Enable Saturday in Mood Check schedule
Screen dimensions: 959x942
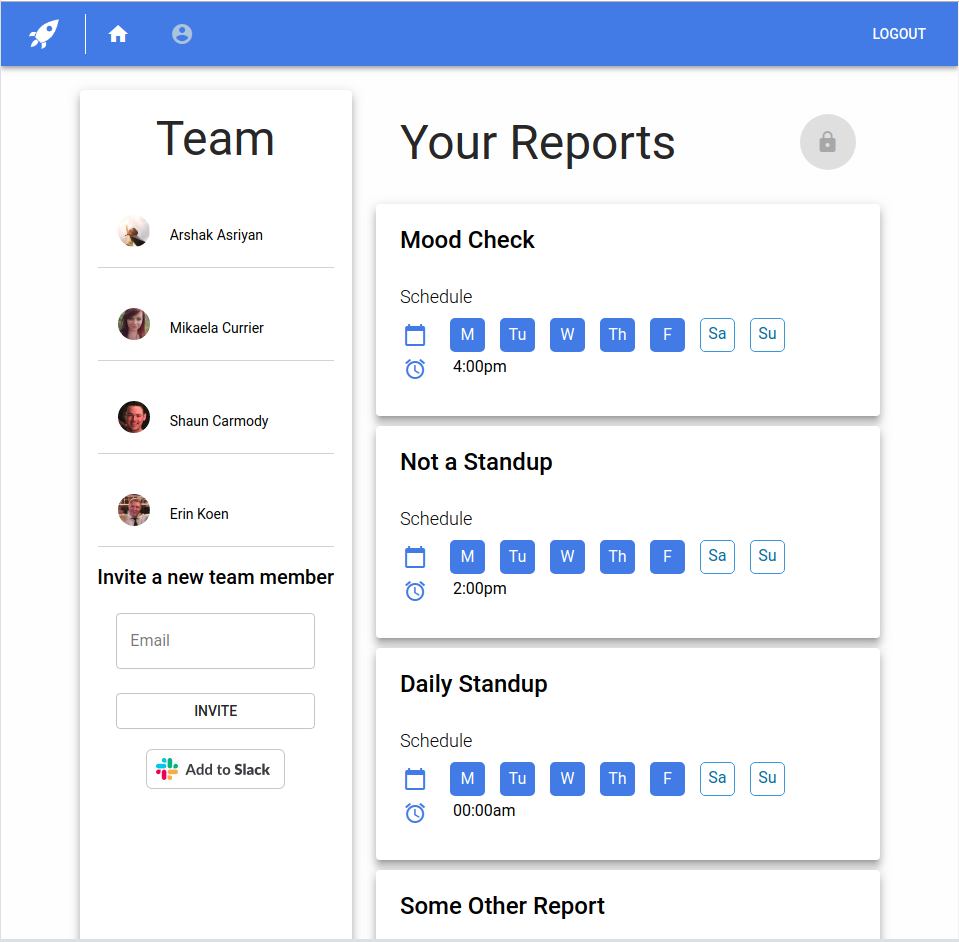[x=717, y=334]
